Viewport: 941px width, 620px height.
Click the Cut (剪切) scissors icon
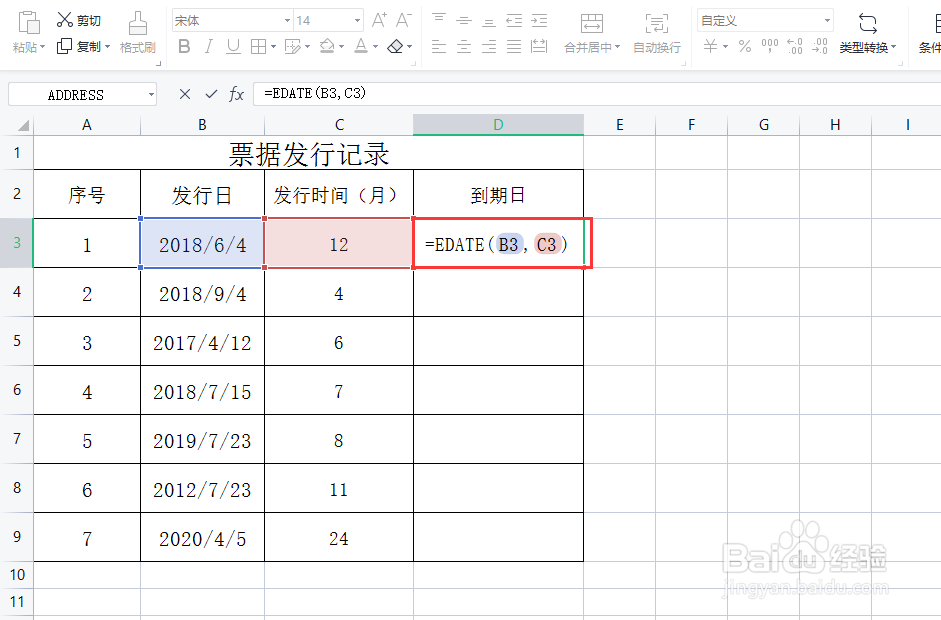(64, 20)
